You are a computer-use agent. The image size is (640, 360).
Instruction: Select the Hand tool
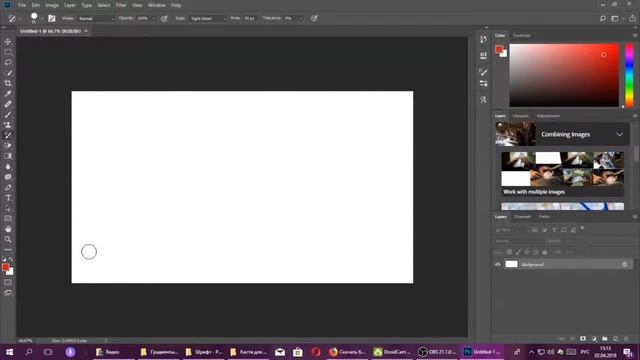coord(8,229)
